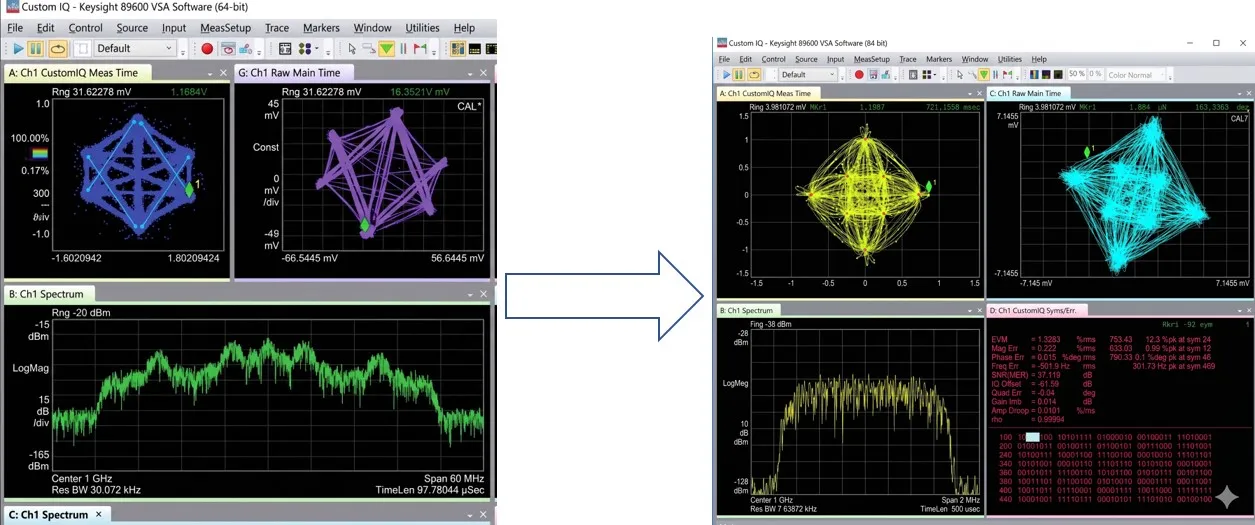Open Trace menu in left VSA window
Screen dimensions: 1255x525
coord(277,28)
